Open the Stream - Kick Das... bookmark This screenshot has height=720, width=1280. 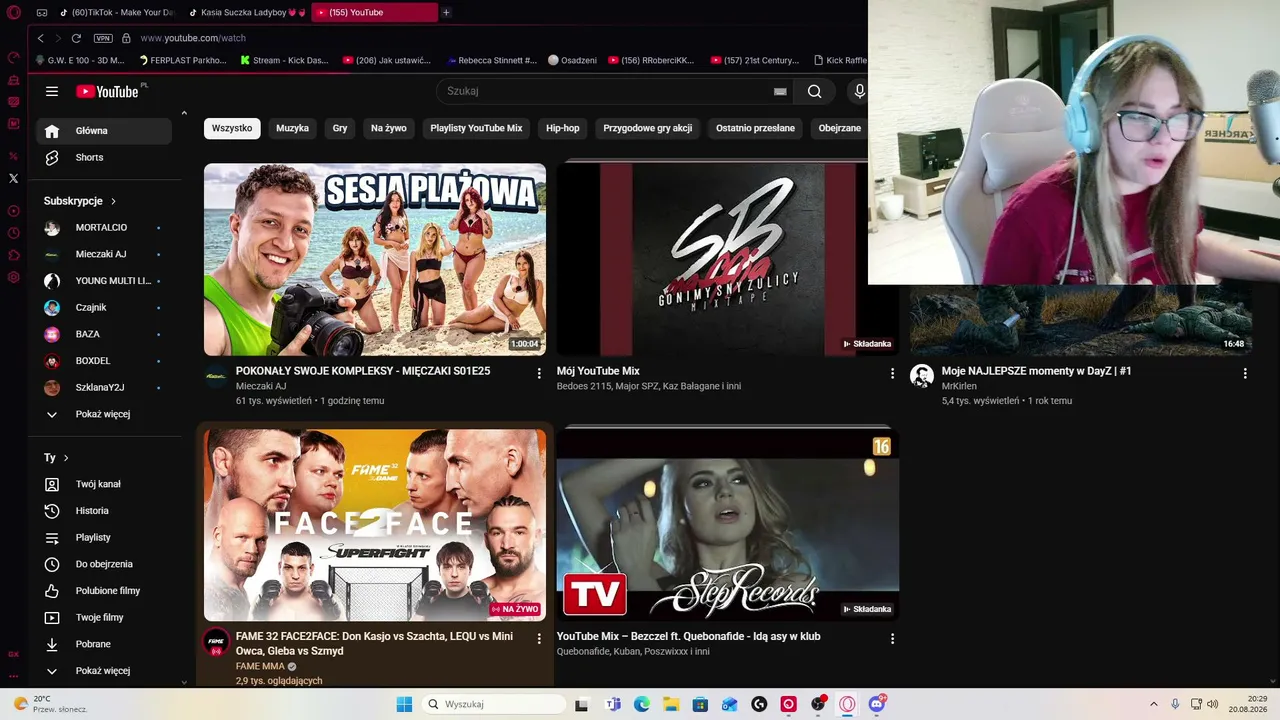[285, 60]
